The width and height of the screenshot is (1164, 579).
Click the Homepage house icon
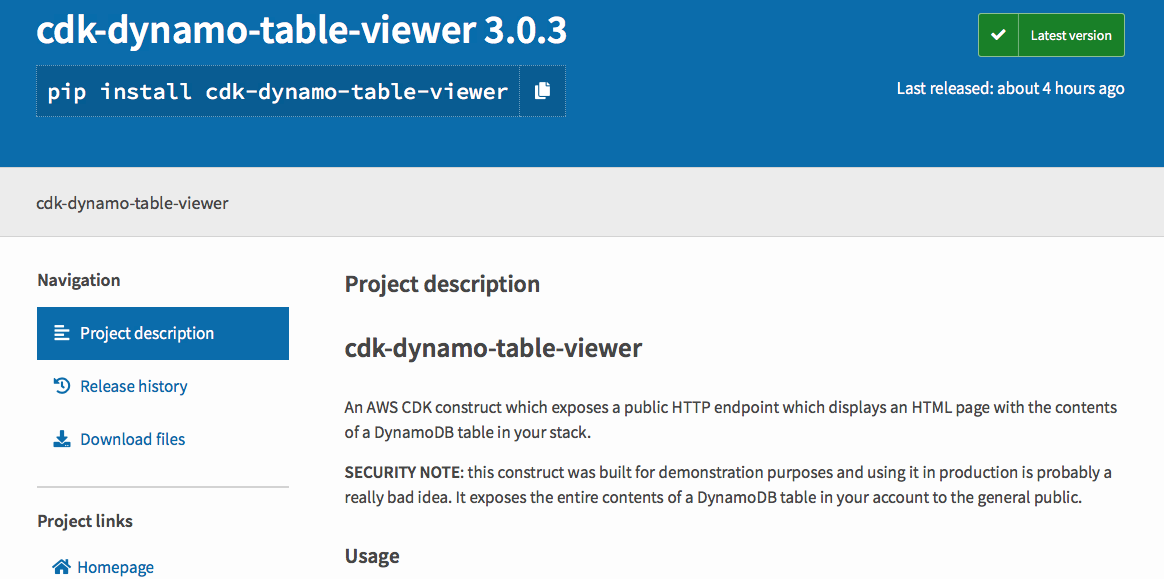[x=62, y=567]
